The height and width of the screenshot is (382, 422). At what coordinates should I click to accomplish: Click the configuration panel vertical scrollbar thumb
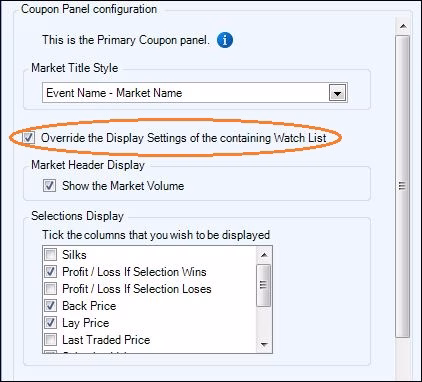pyautogui.click(x=402, y=187)
